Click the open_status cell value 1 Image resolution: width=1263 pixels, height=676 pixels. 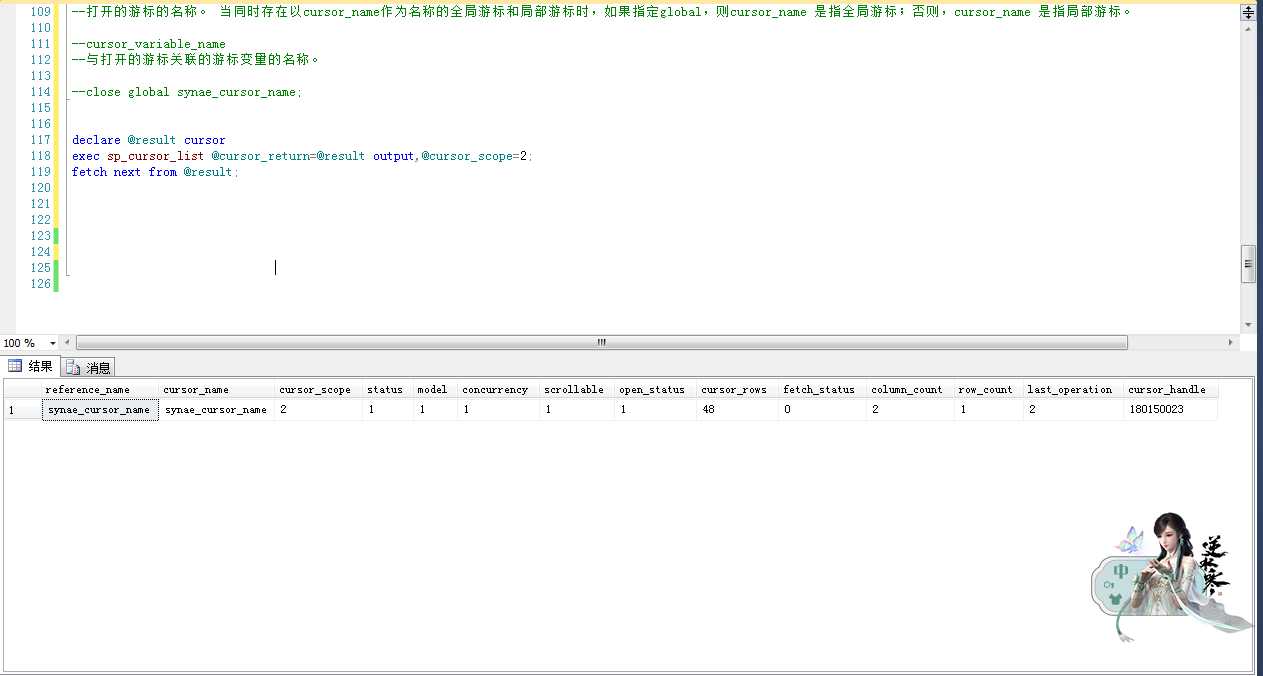655,410
